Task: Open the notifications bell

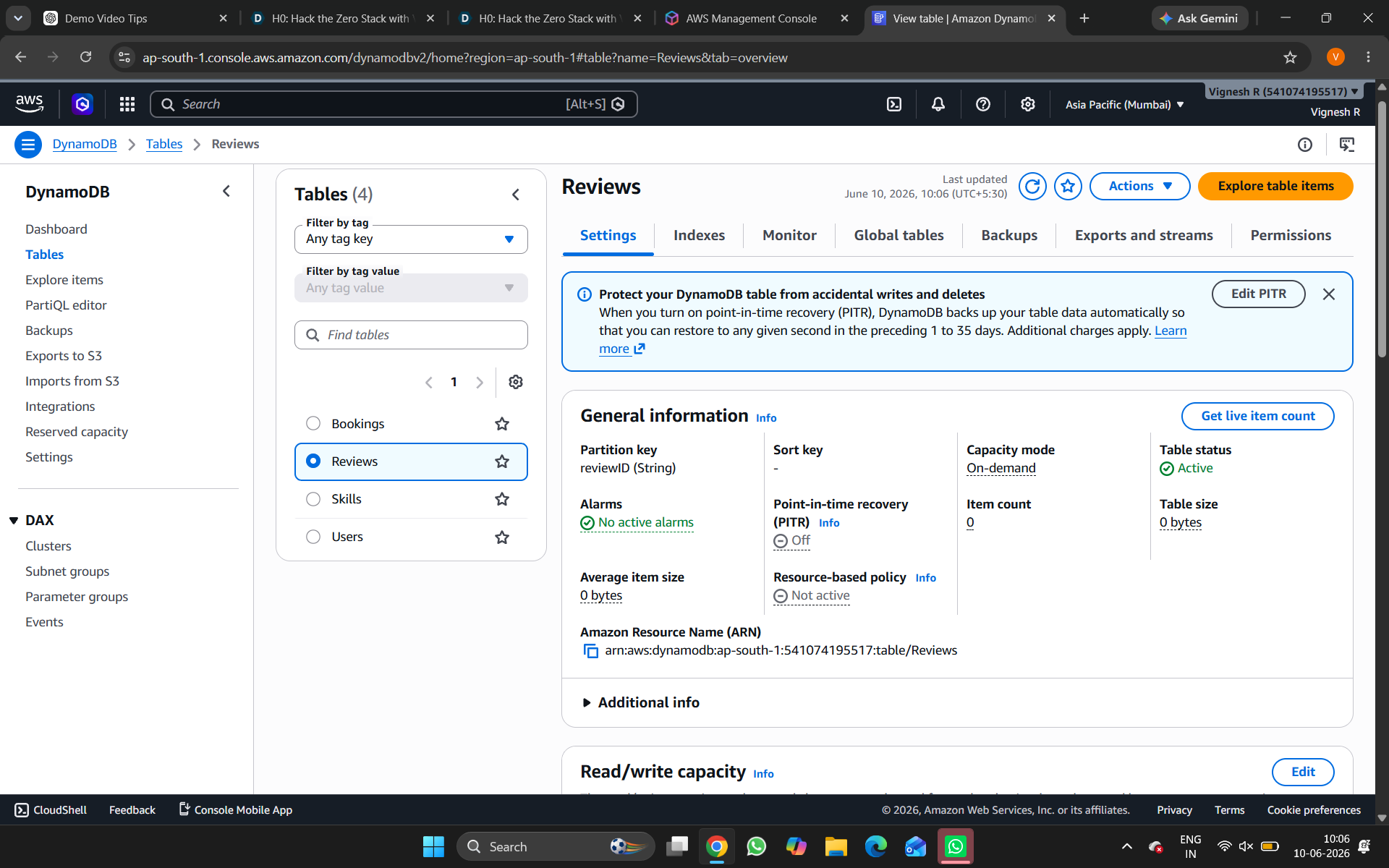Action: 938,104
